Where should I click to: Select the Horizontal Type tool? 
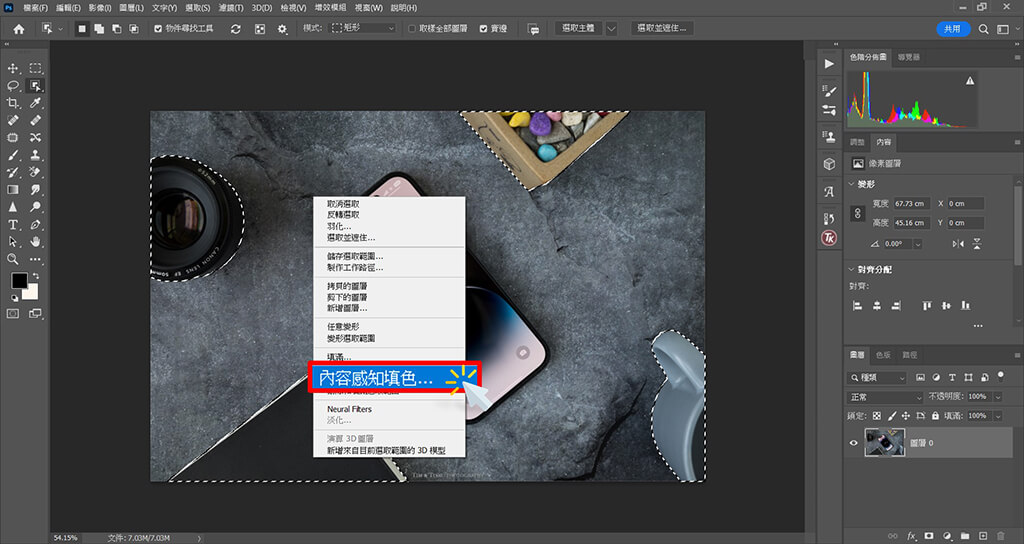[x=12, y=224]
